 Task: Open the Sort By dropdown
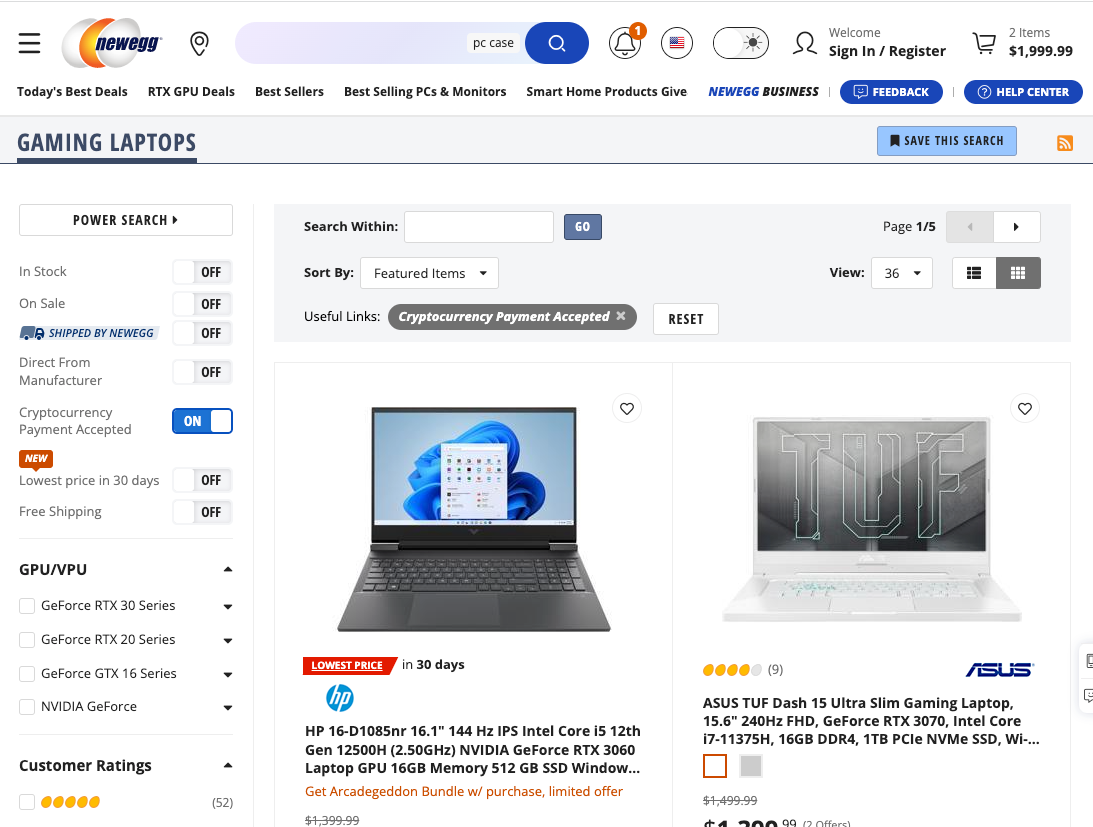point(429,273)
